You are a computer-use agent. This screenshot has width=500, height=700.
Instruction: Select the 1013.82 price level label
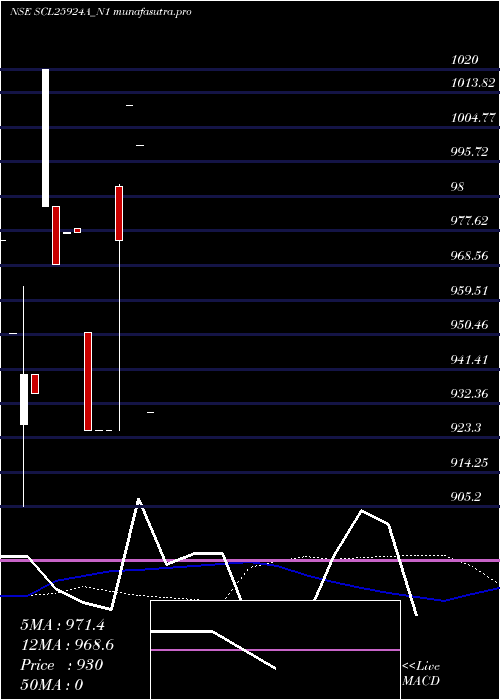(473, 83)
